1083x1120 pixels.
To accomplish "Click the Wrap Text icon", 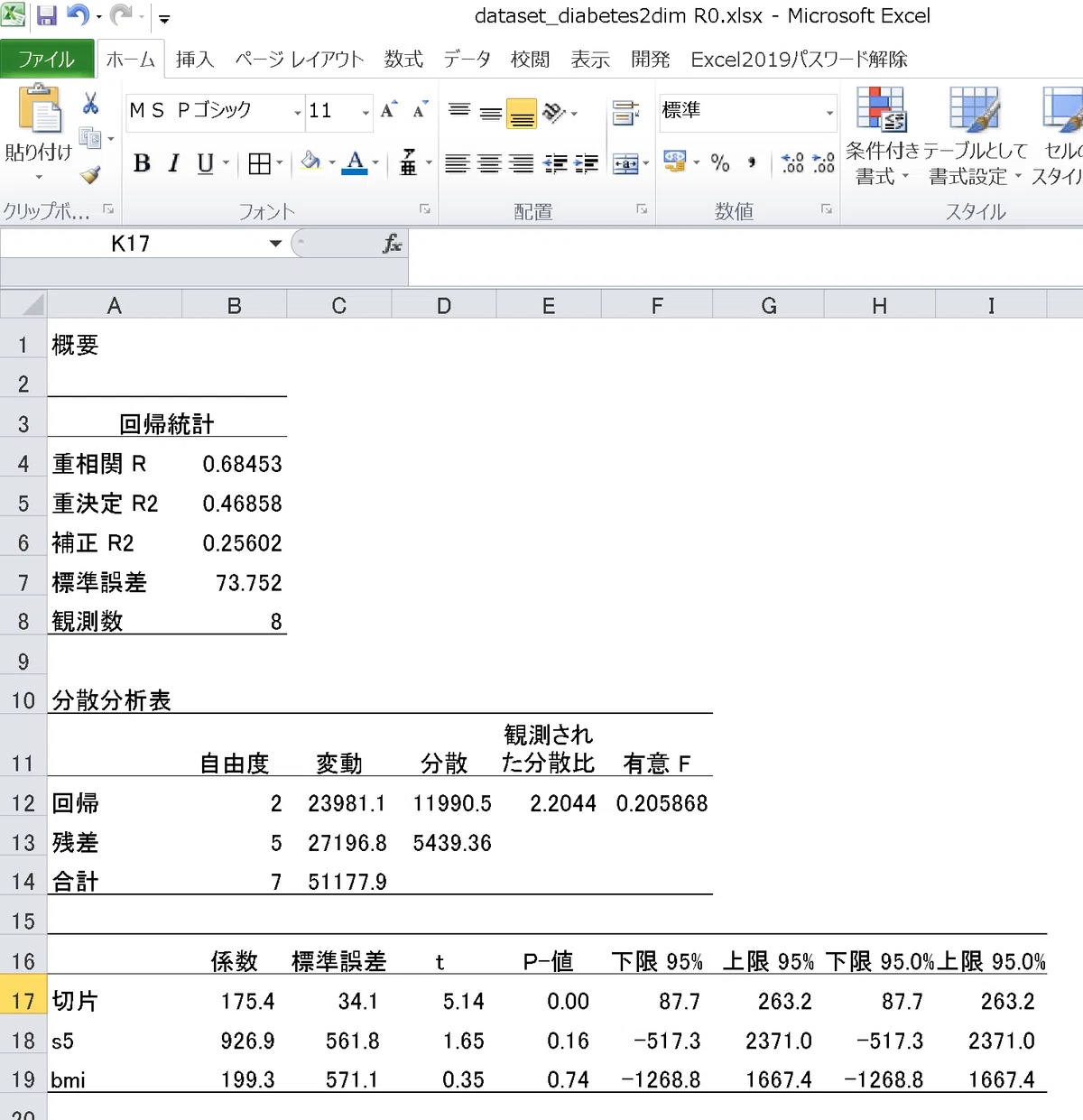I will pos(625,113).
